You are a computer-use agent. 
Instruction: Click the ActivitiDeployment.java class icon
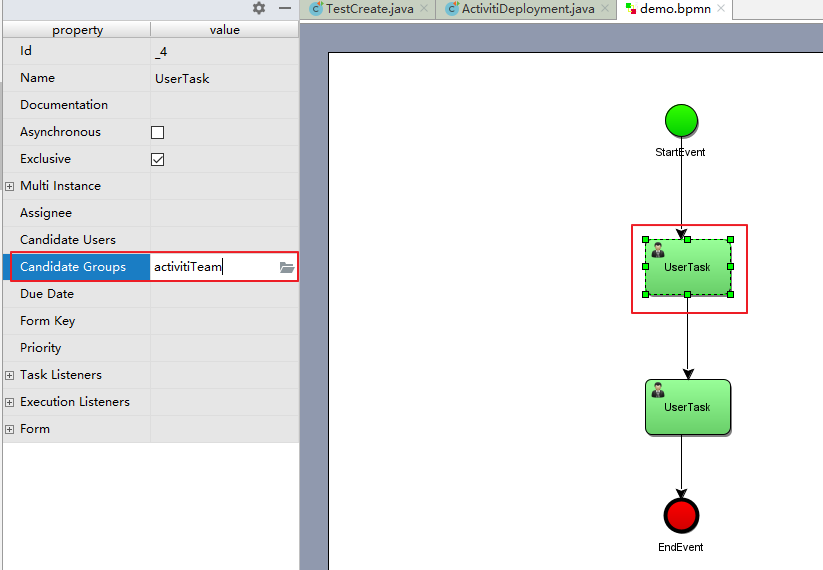click(452, 9)
